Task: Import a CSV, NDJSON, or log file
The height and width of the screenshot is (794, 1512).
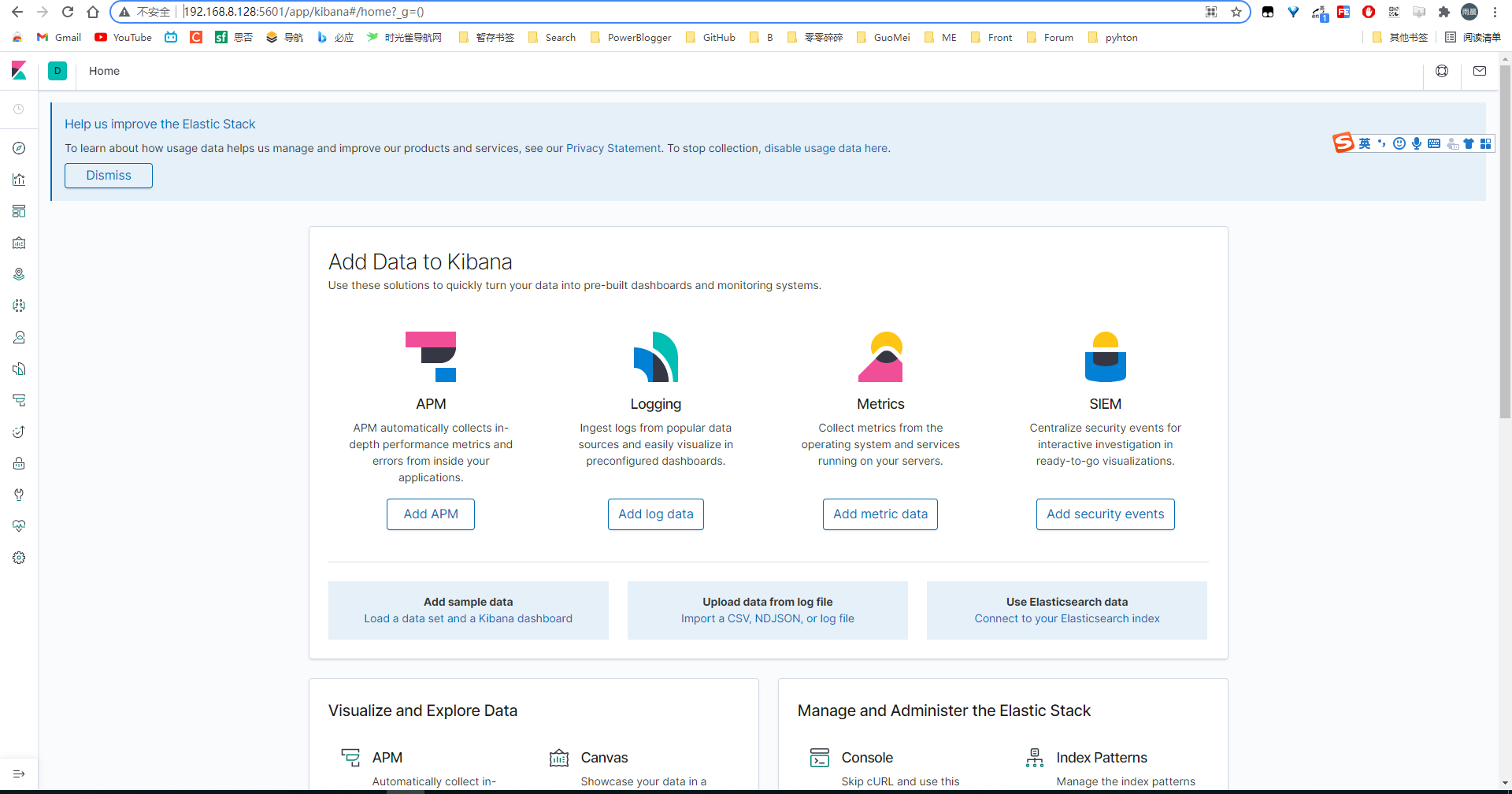Action: (x=768, y=619)
